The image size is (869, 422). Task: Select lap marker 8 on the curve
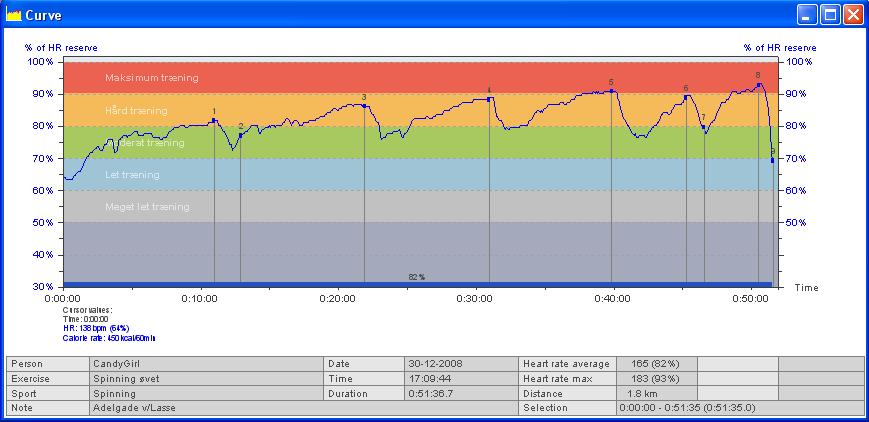pos(759,85)
